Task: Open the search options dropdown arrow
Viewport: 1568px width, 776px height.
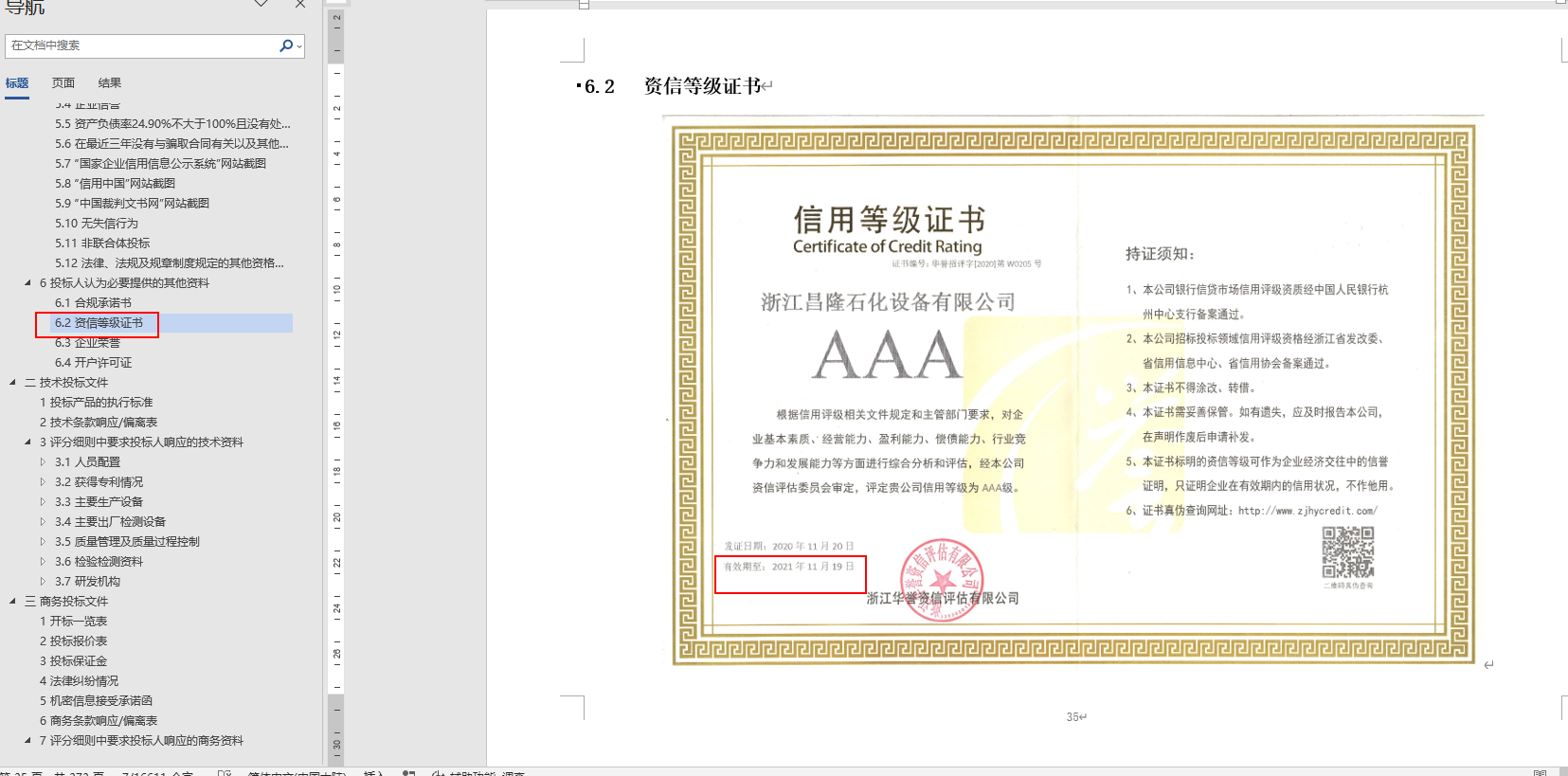Action: coord(299,45)
